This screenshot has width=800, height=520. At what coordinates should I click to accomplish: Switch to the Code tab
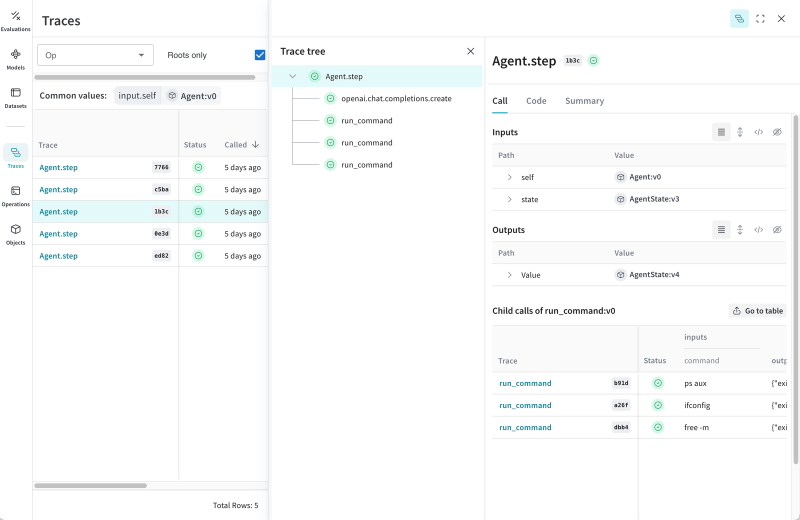pos(536,101)
